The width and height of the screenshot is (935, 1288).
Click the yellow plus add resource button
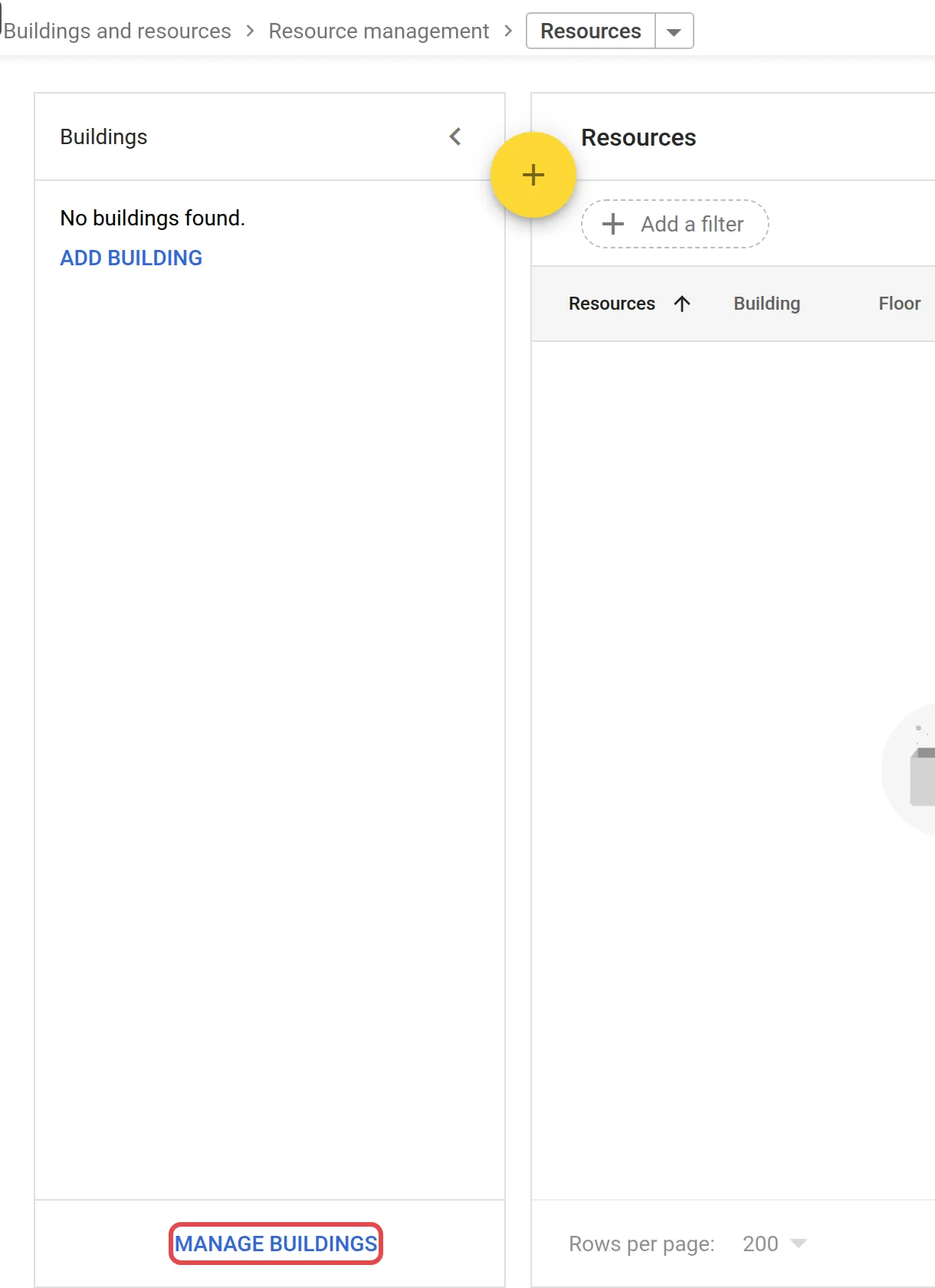(x=533, y=175)
